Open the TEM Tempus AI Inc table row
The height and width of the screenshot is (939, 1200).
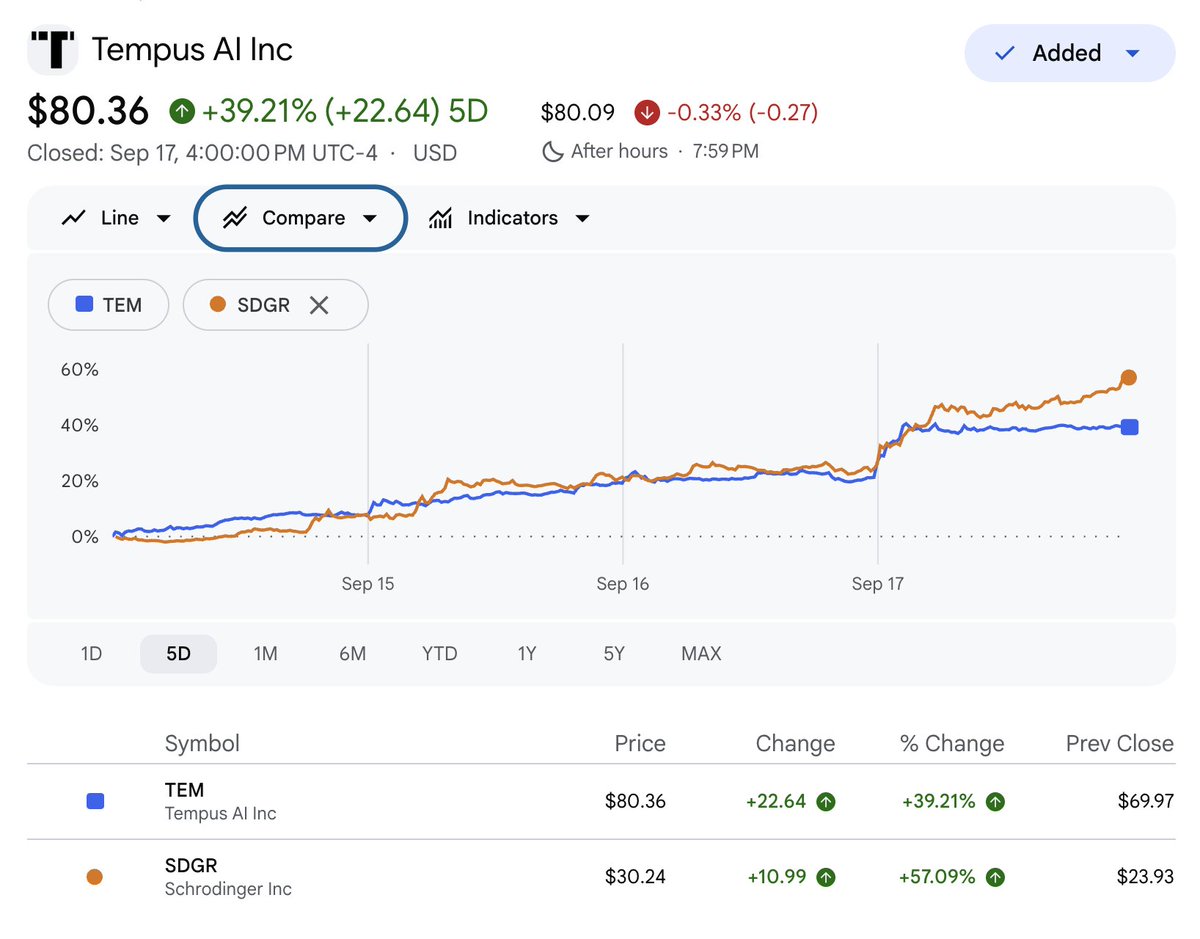click(601, 801)
